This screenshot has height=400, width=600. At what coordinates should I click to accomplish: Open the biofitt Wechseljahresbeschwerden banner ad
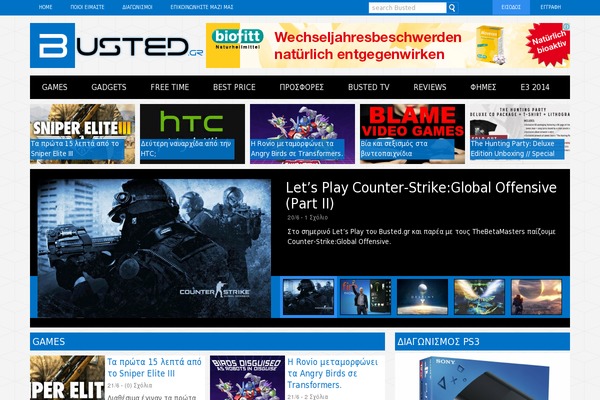point(388,46)
